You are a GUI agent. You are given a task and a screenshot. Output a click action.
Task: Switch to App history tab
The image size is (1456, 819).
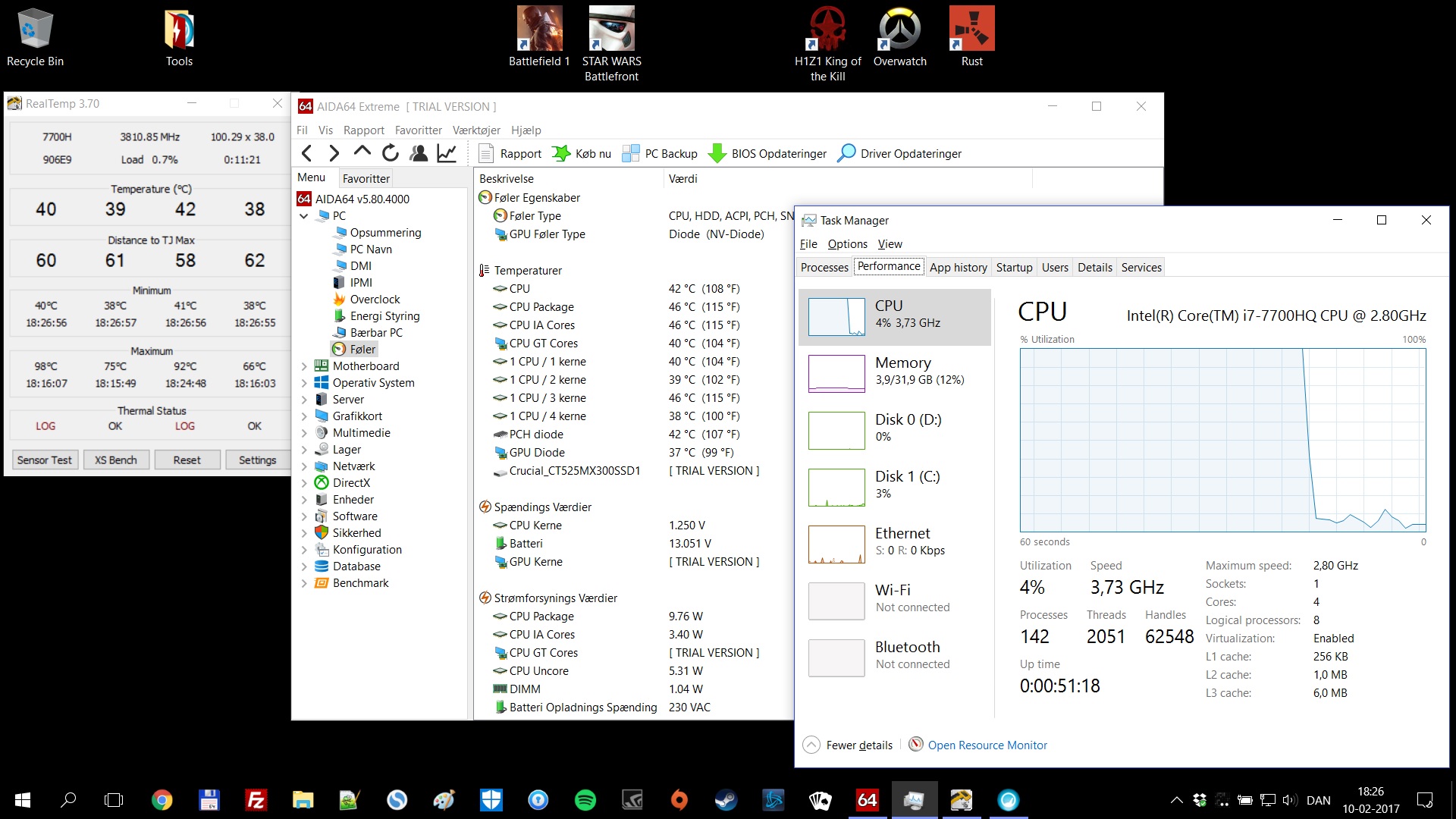click(958, 267)
